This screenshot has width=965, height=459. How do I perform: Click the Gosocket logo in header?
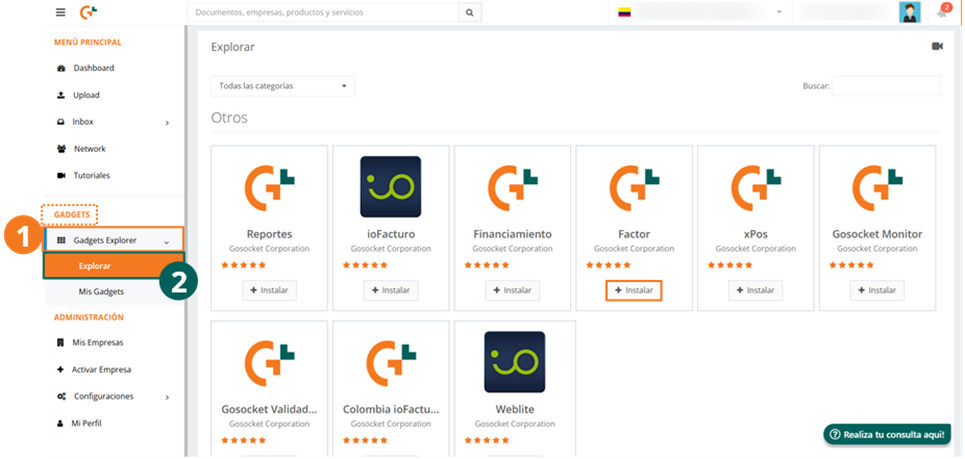click(89, 12)
